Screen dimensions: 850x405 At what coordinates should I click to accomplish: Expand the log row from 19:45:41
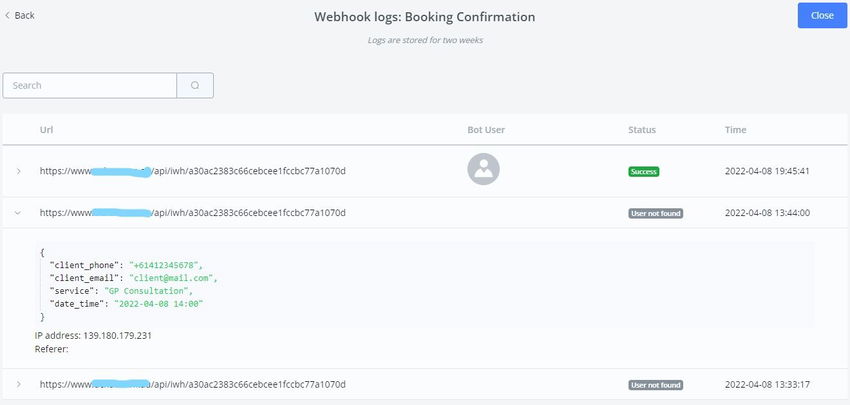tap(18, 171)
